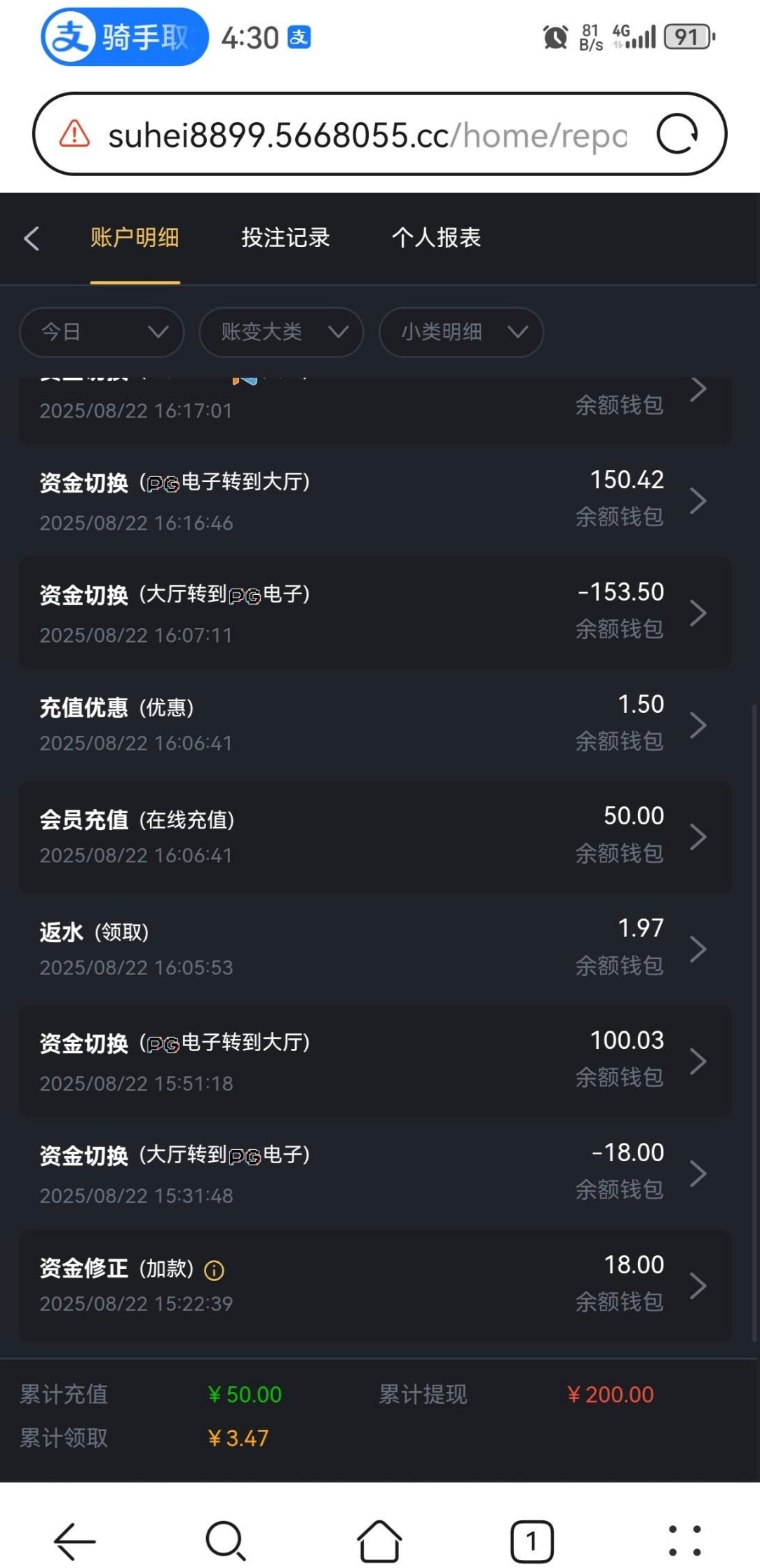
Task: Tap the insecure site warning triangle
Action: [74, 133]
